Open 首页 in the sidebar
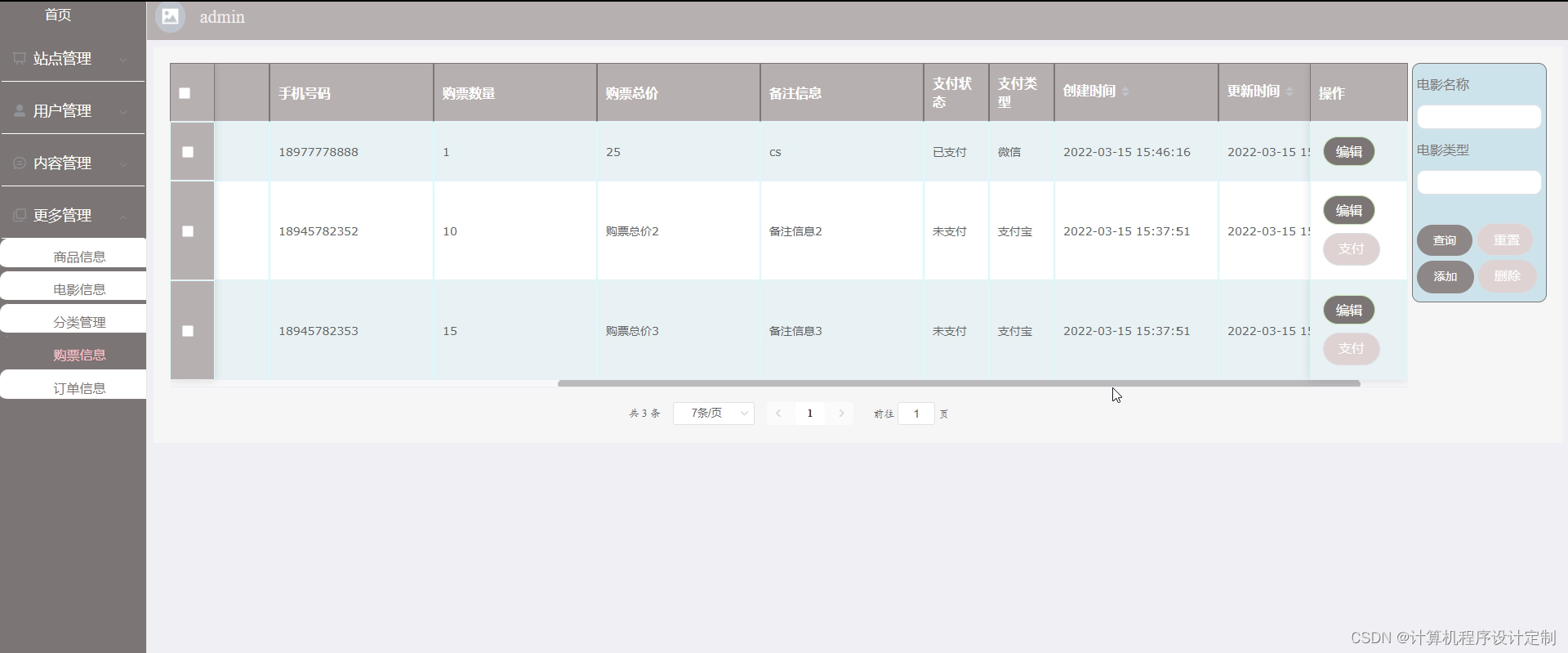1568x653 pixels. [58, 15]
